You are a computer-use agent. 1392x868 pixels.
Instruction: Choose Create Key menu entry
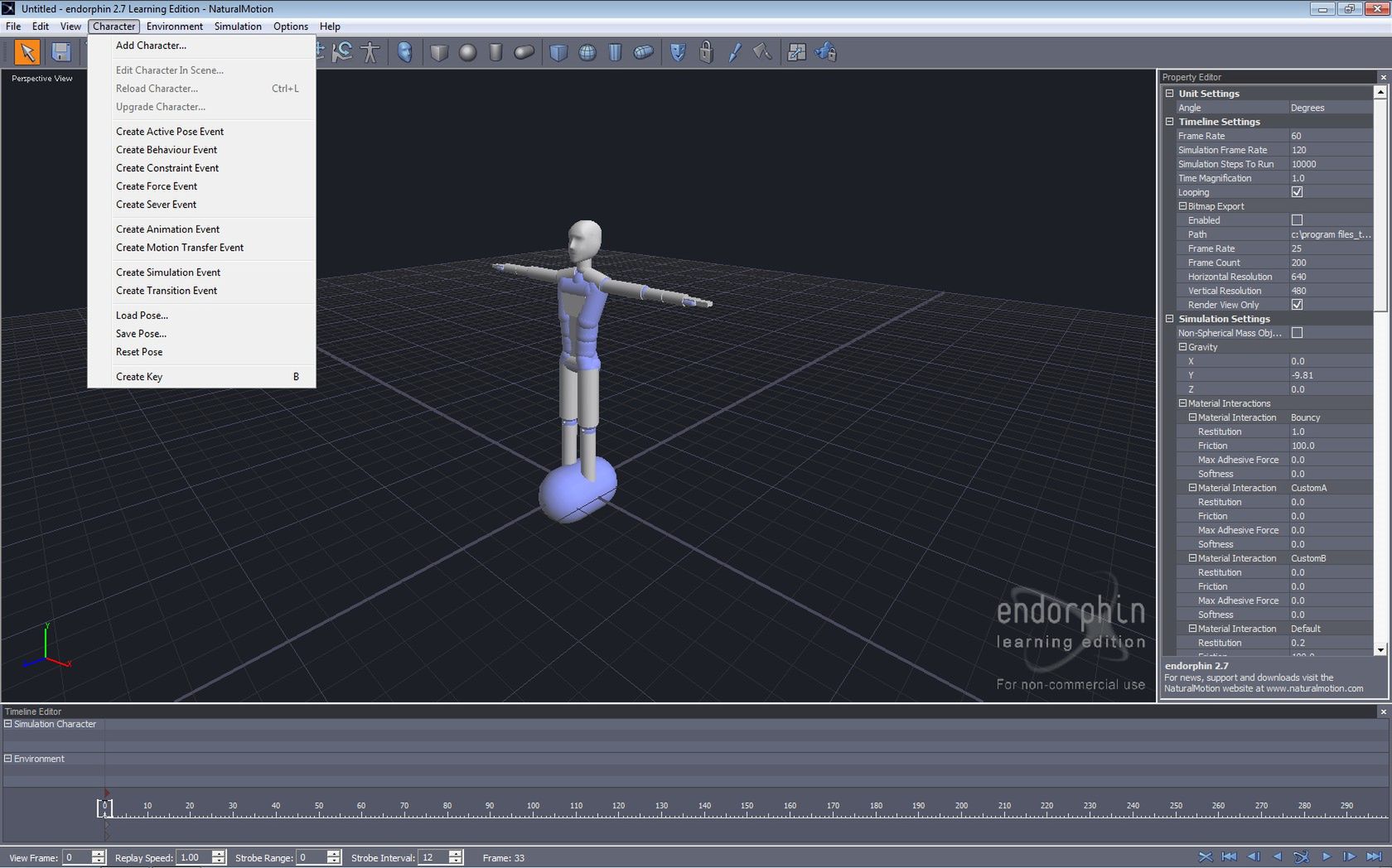(x=201, y=377)
